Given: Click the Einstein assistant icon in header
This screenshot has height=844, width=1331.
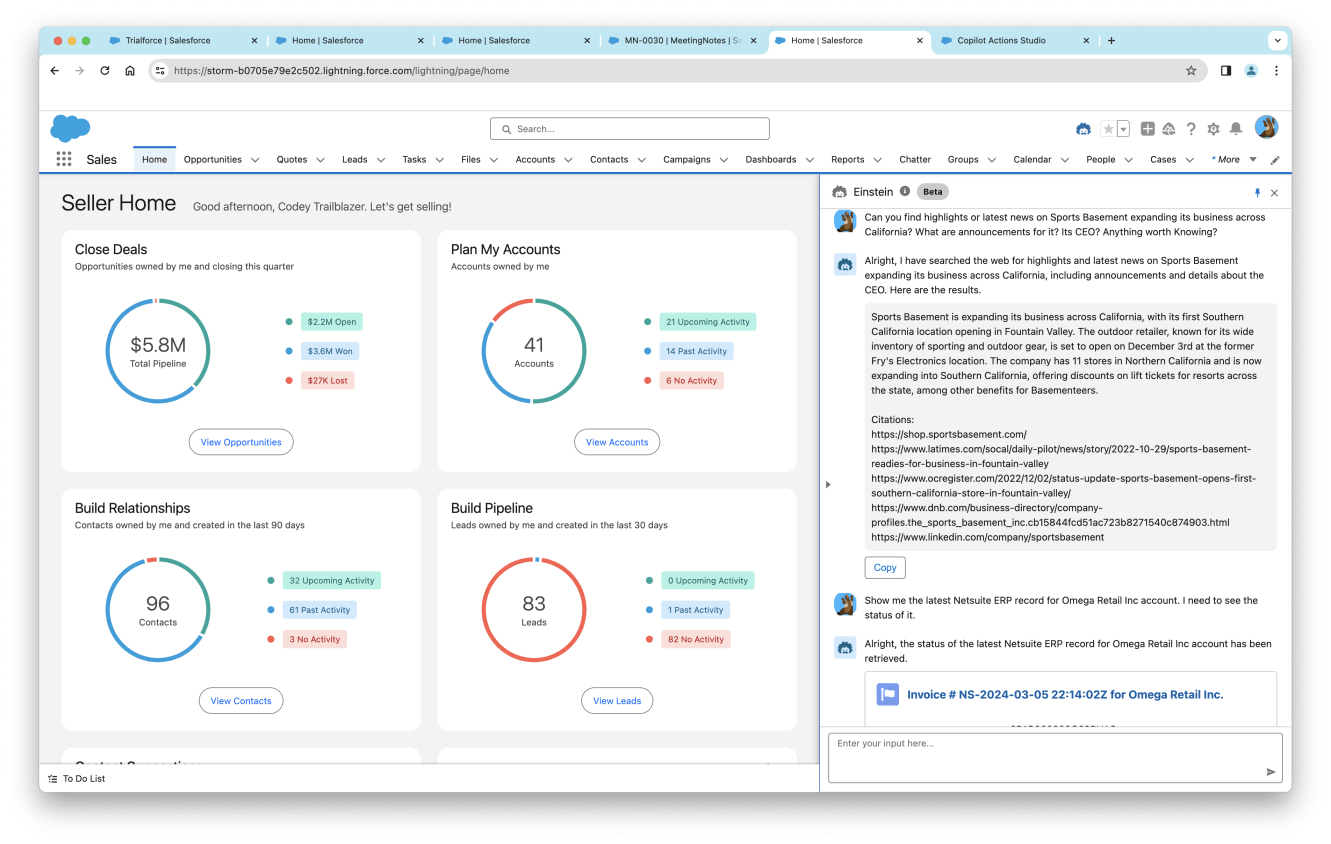Looking at the screenshot, I should pos(1083,129).
